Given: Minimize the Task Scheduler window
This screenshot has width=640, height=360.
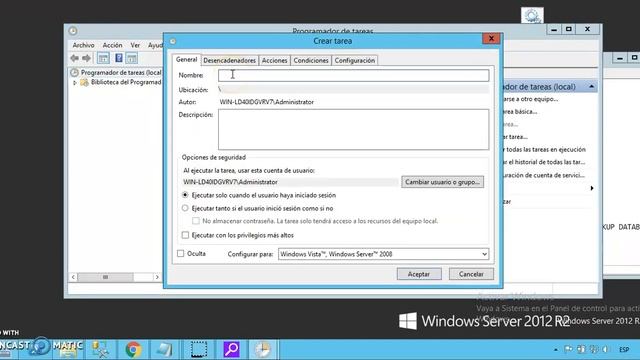Looking at the screenshot, I should pyautogui.click(x=554, y=29).
